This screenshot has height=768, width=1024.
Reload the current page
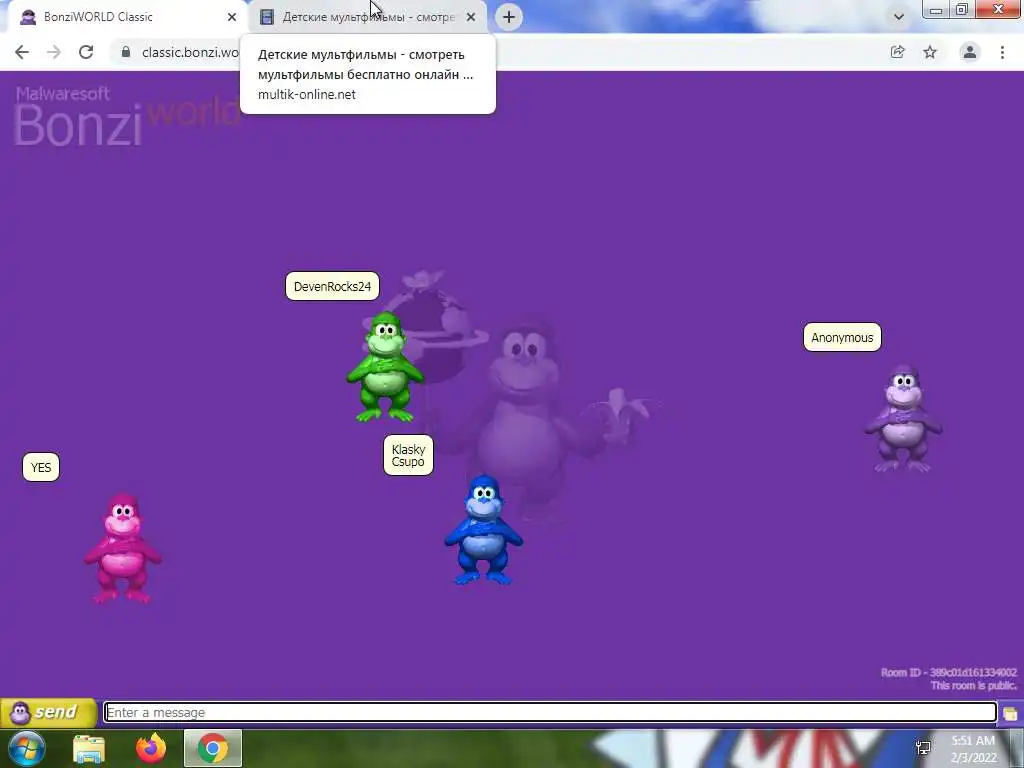86,52
